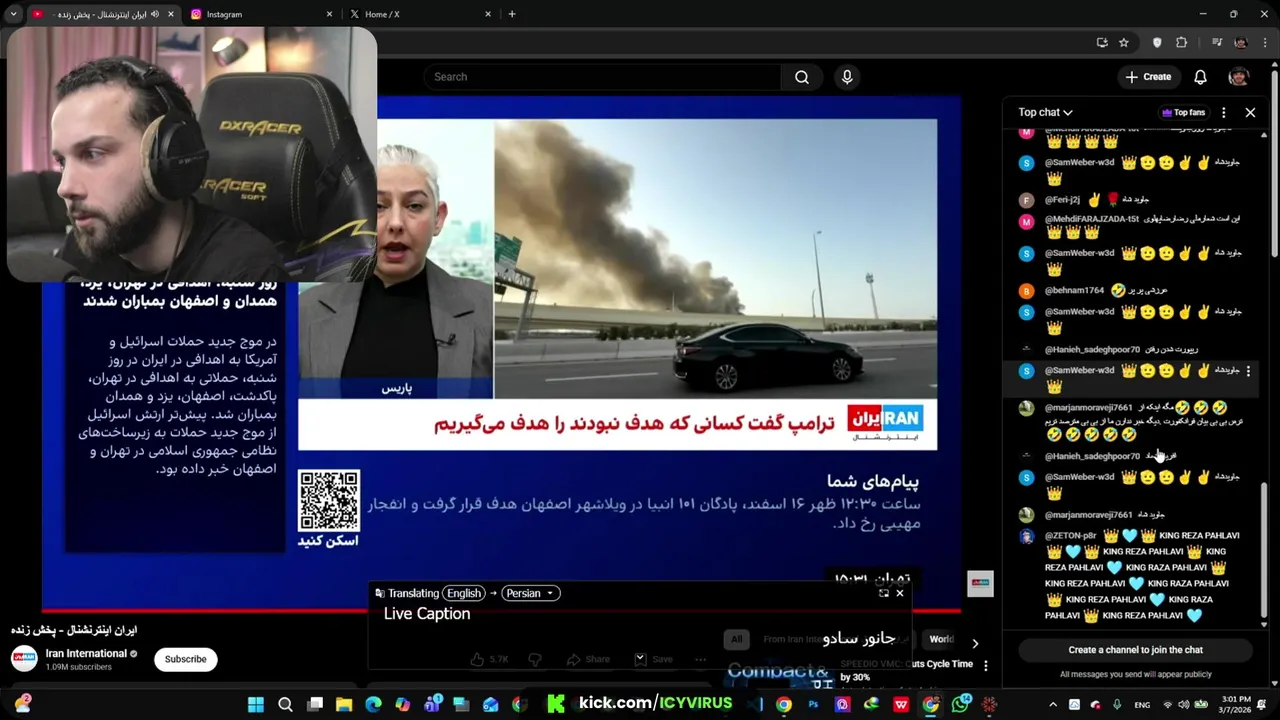
Task: Launch Microsoft Edge from taskbar
Action: pos(373,705)
